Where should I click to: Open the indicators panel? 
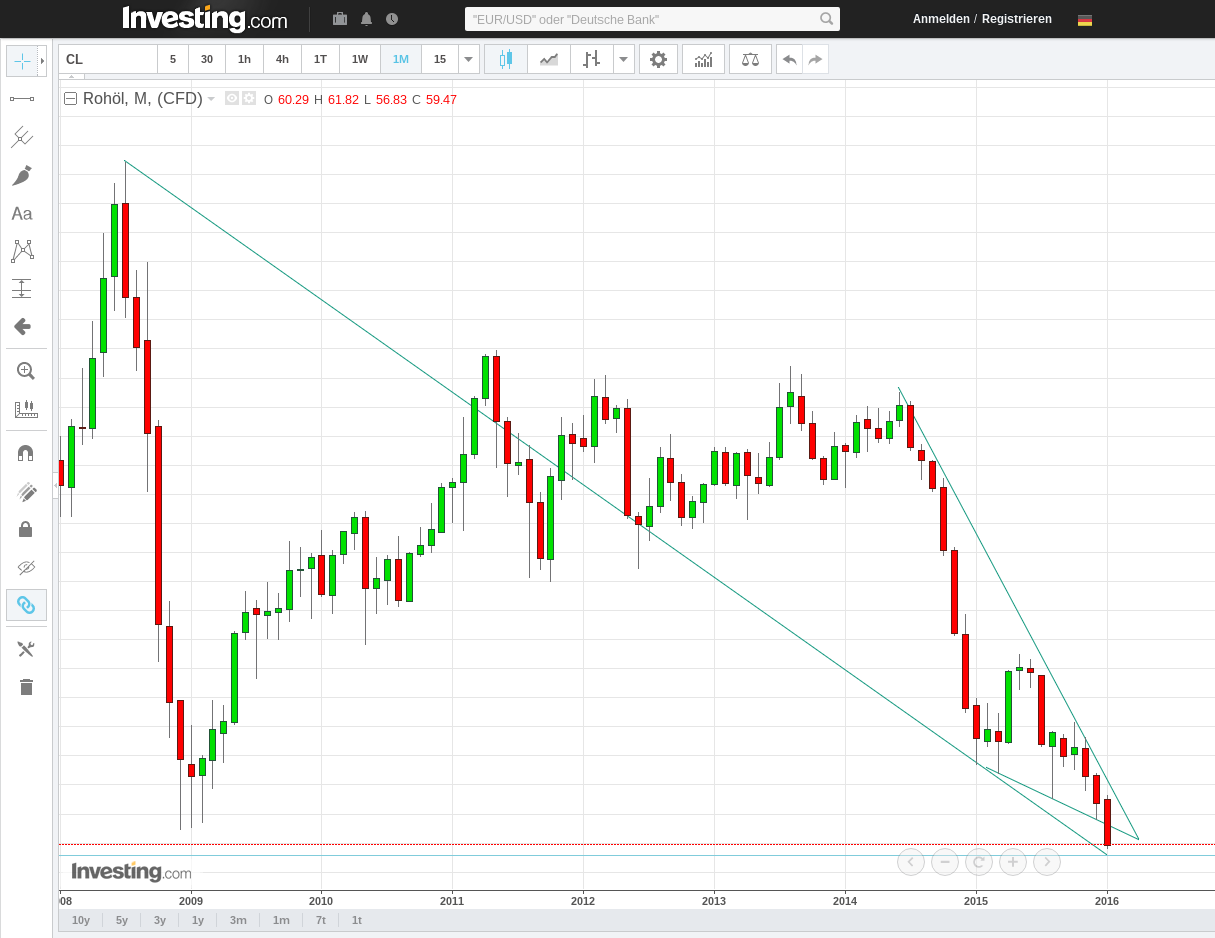click(x=703, y=59)
